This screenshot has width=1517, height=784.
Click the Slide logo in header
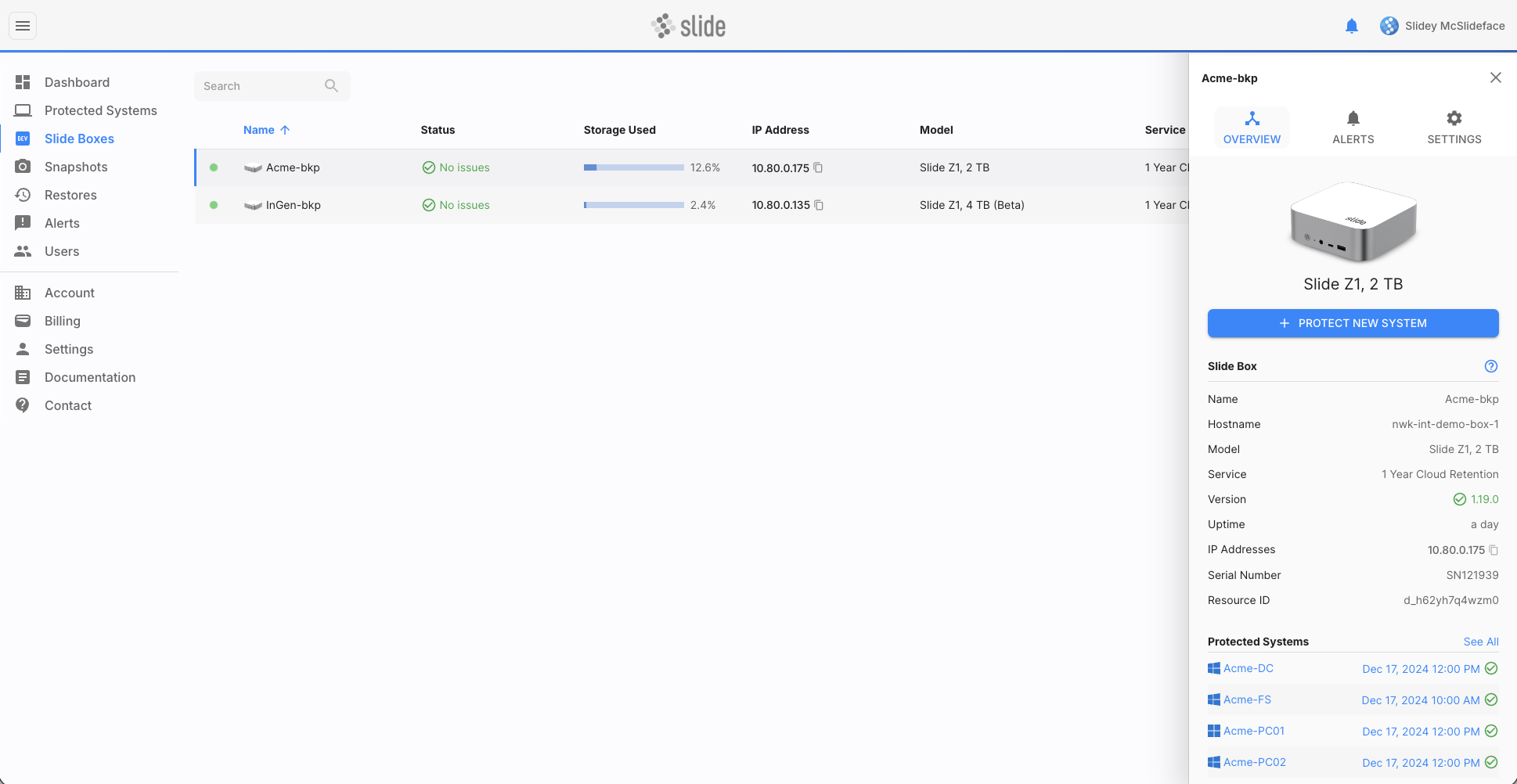(x=688, y=26)
